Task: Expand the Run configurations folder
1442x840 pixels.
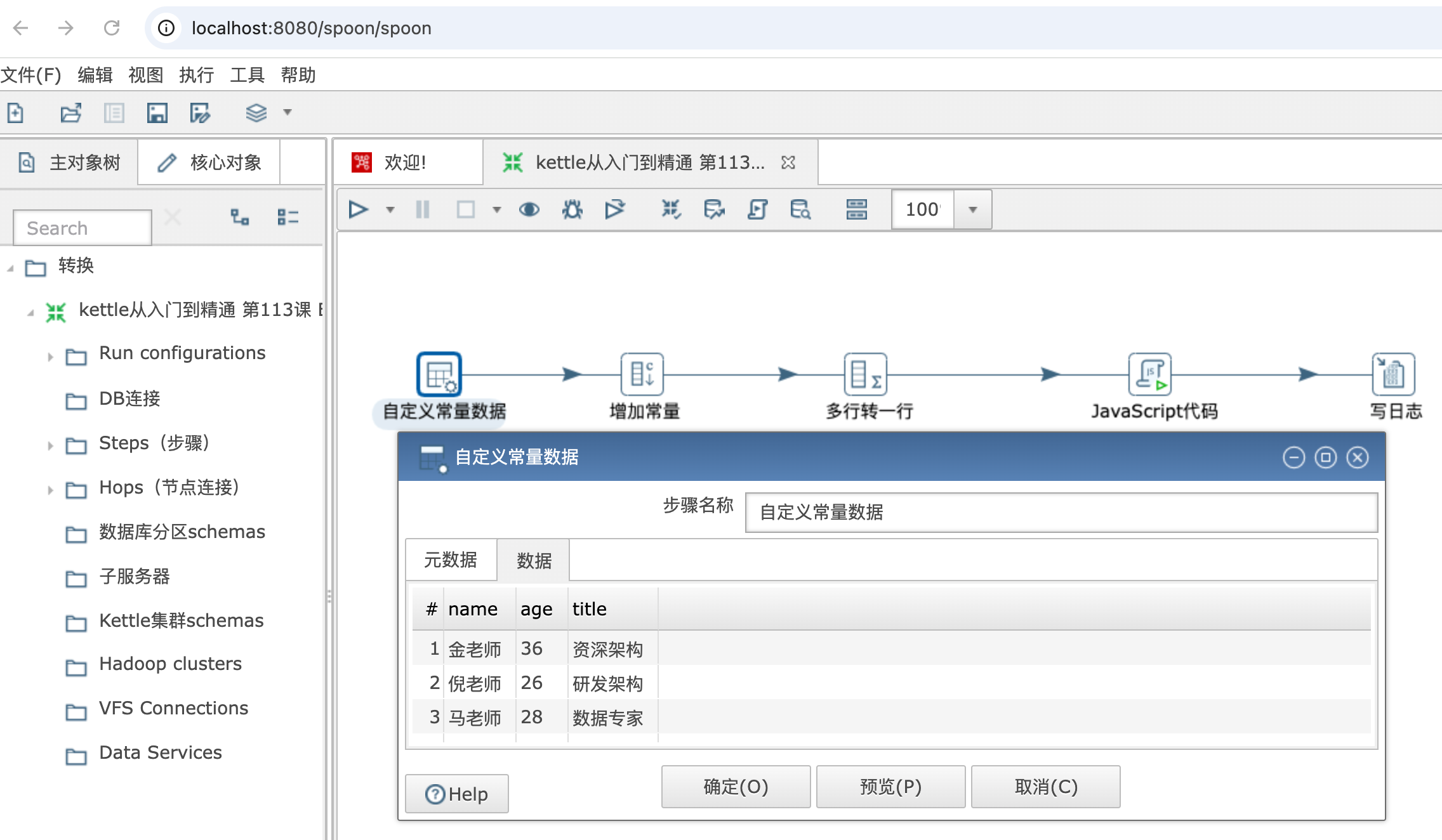Action: point(50,357)
